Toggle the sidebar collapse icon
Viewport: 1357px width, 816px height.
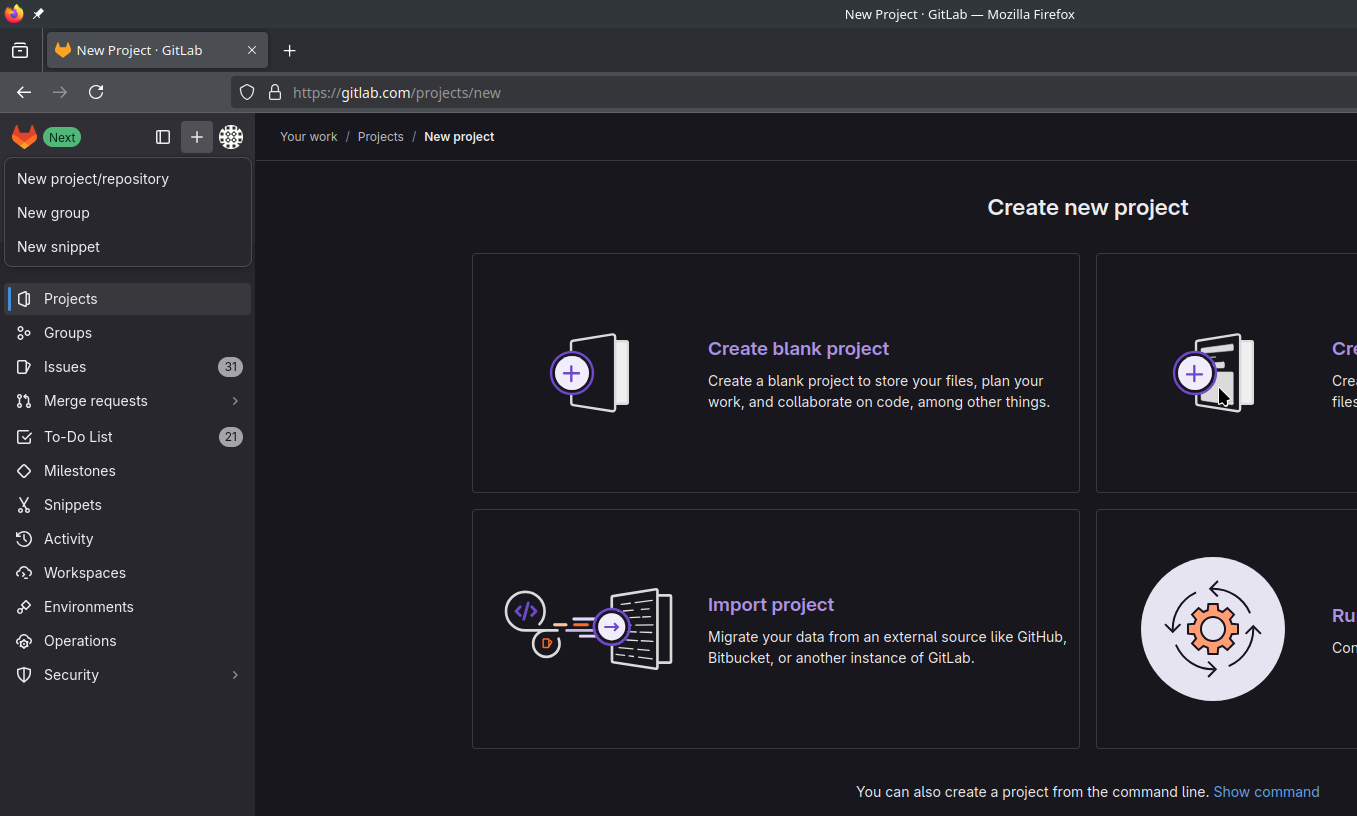click(x=163, y=137)
